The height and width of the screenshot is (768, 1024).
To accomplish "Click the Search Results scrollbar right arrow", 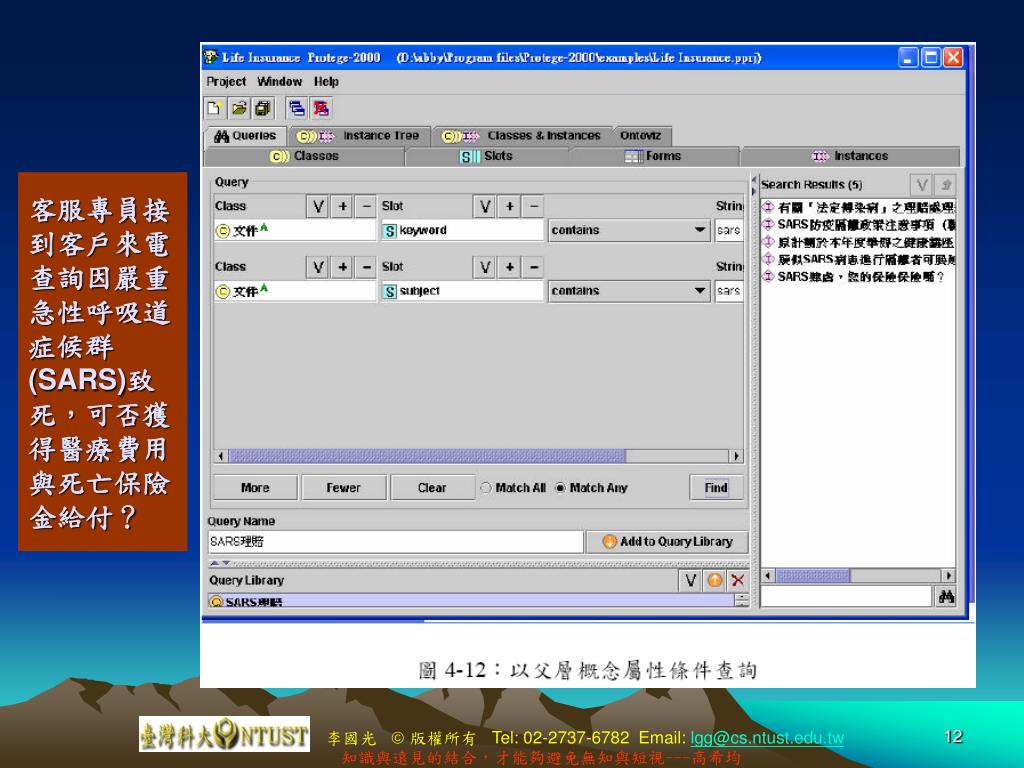I will (x=948, y=576).
